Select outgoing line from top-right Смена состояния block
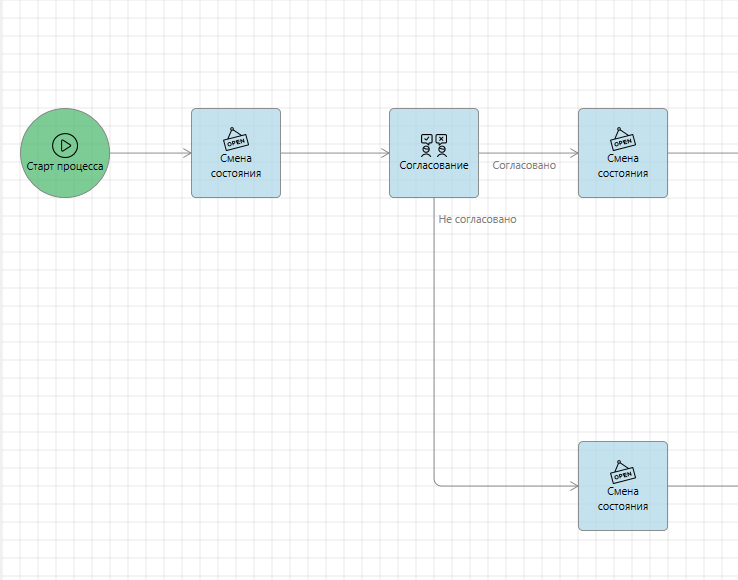Screen dimensions: 738x580 [x=700, y=153]
